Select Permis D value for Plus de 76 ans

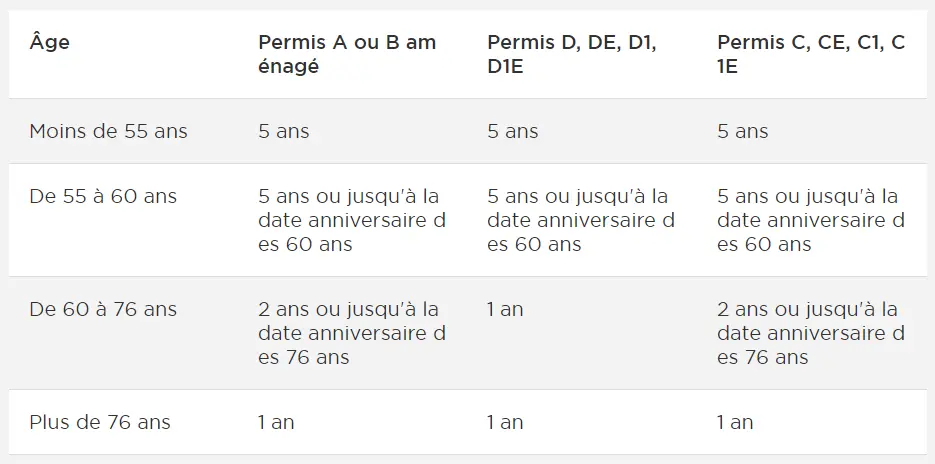pyautogui.click(x=505, y=422)
